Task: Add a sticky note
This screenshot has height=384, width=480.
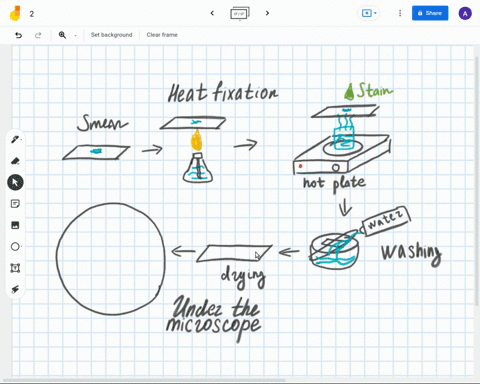Action: (15, 204)
